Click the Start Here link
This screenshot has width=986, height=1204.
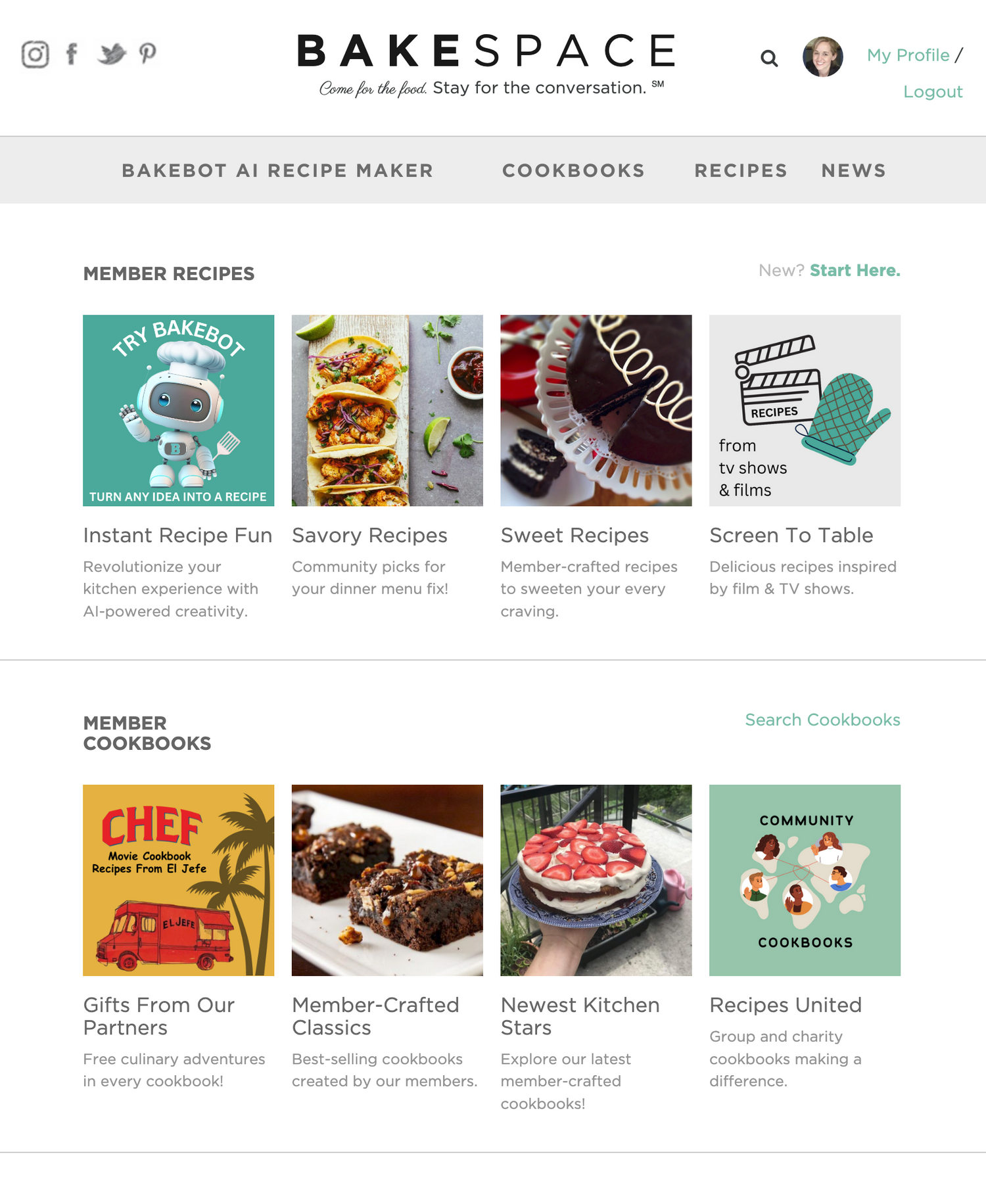tap(855, 270)
